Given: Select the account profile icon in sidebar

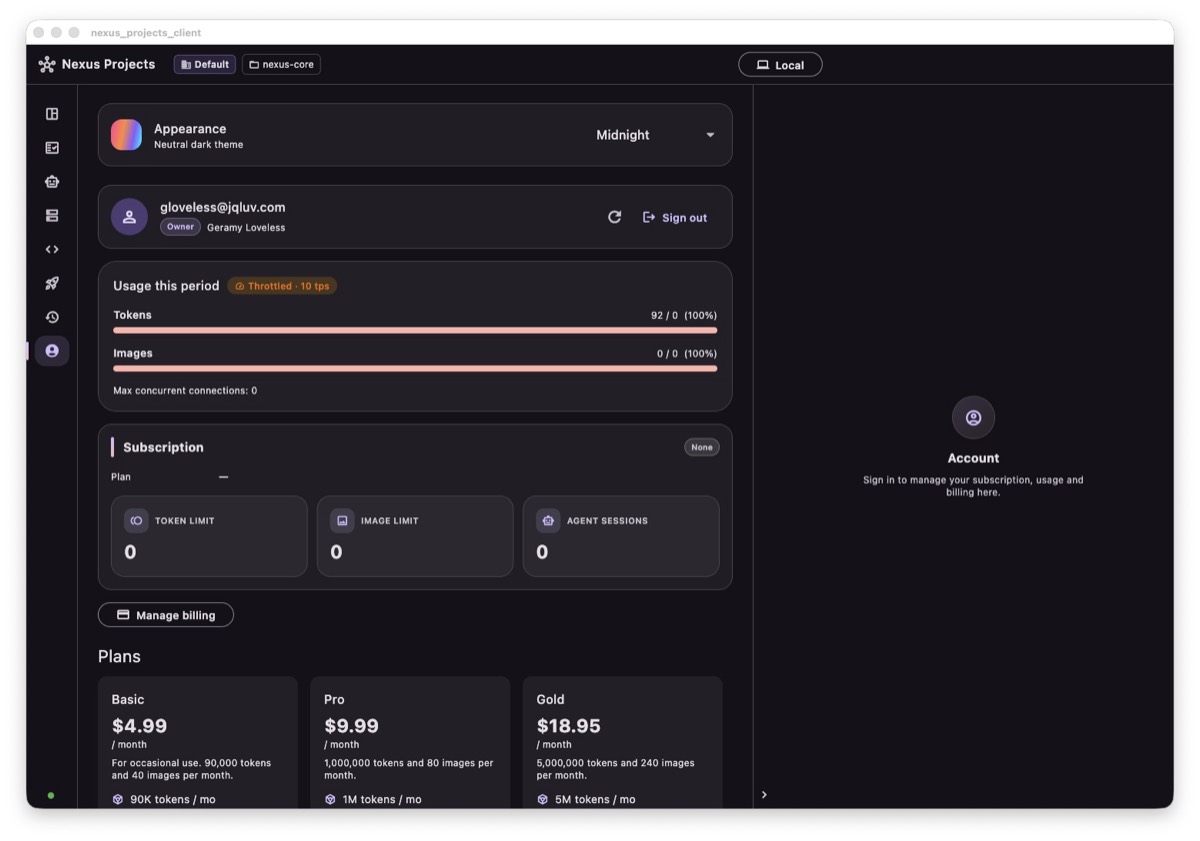Looking at the screenshot, I should click(52, 351).
